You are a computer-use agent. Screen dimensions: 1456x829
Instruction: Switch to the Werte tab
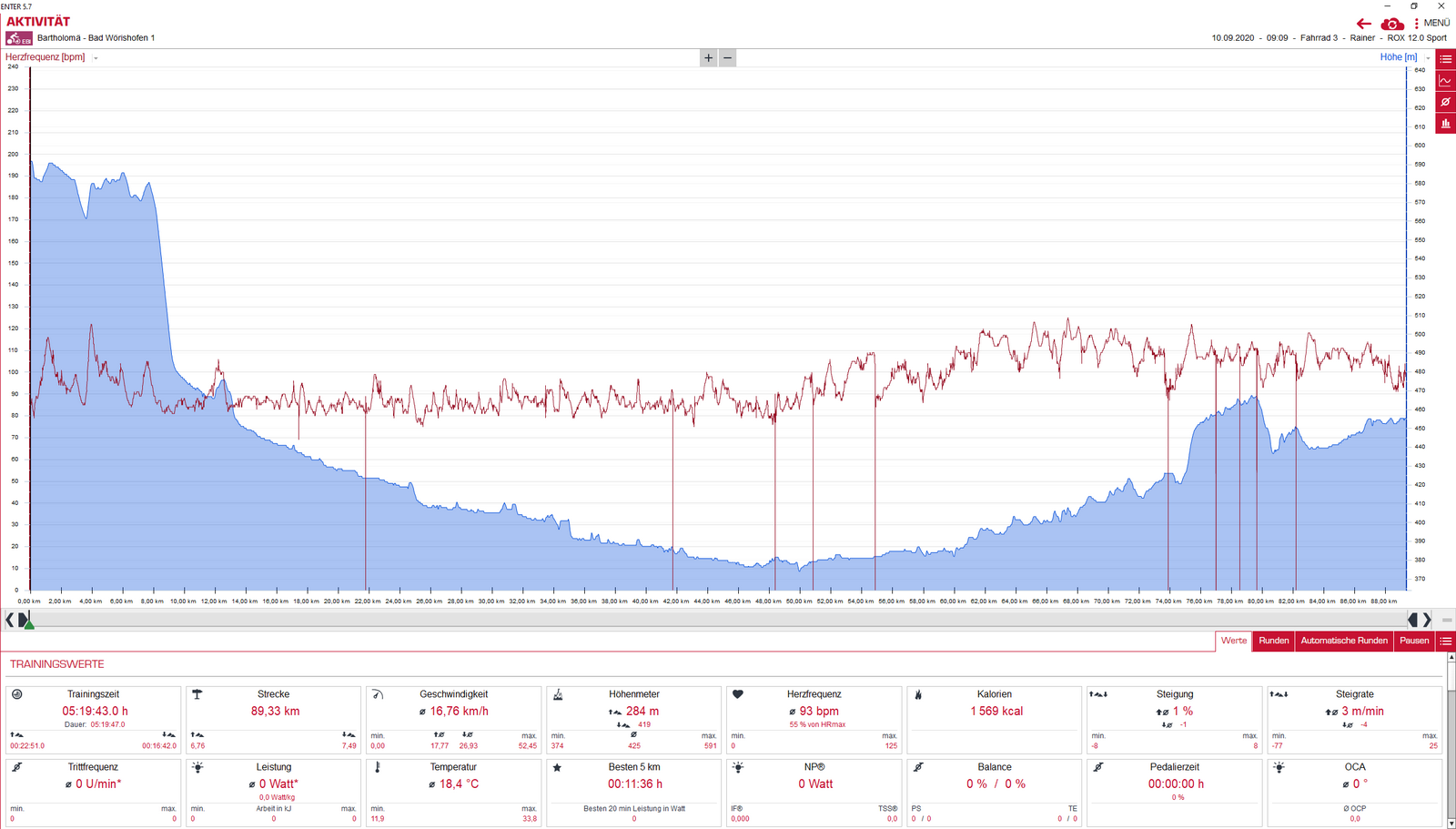pos(1233,641)
